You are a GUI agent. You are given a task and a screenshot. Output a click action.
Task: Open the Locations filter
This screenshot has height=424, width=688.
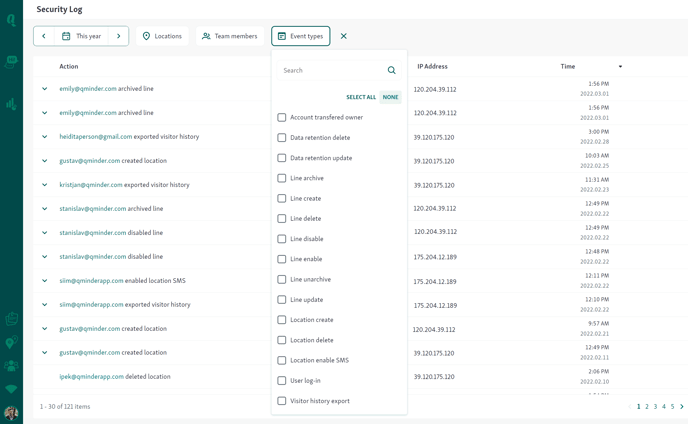coord(162,36)
